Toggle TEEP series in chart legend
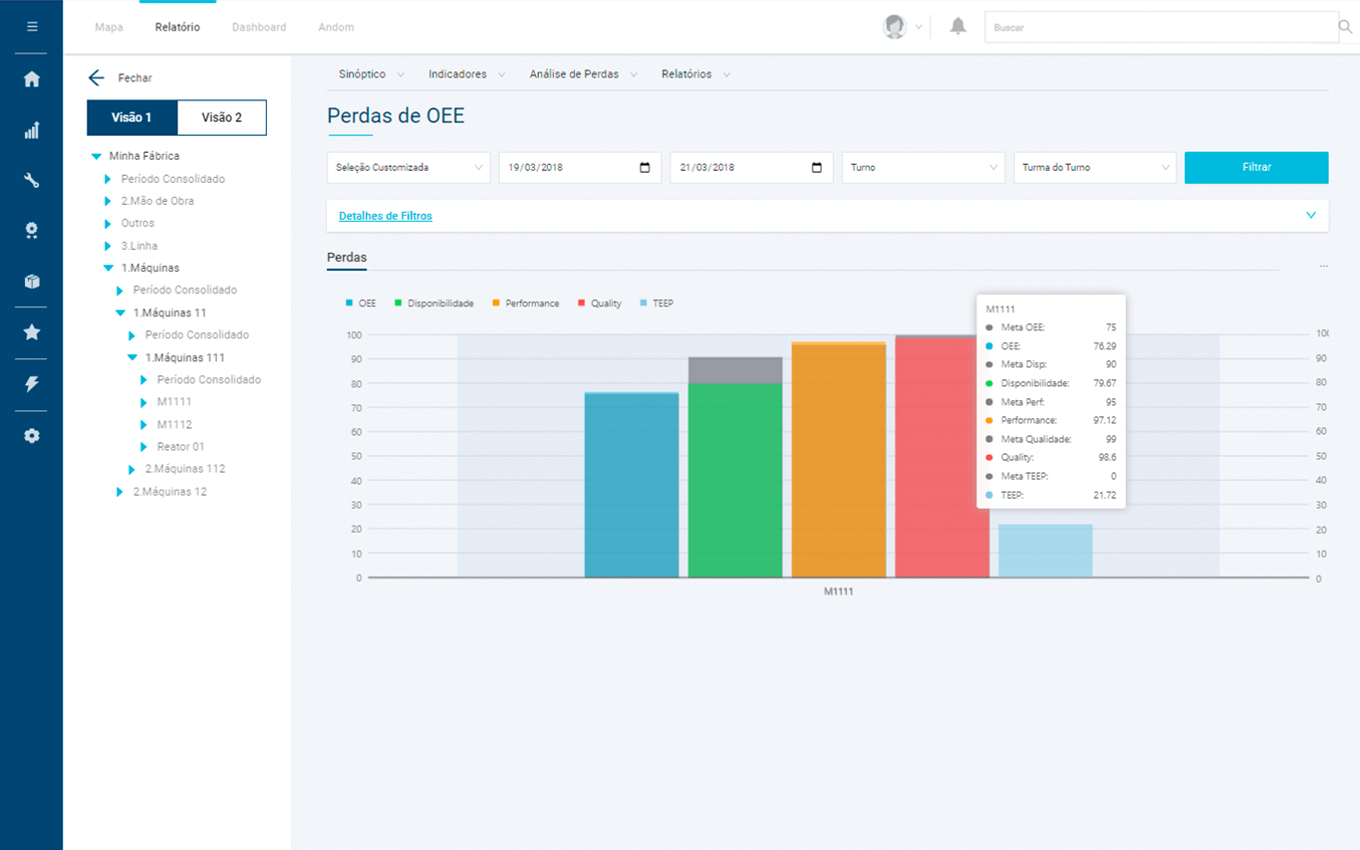The image size is (1360, 850). point(662,303)
